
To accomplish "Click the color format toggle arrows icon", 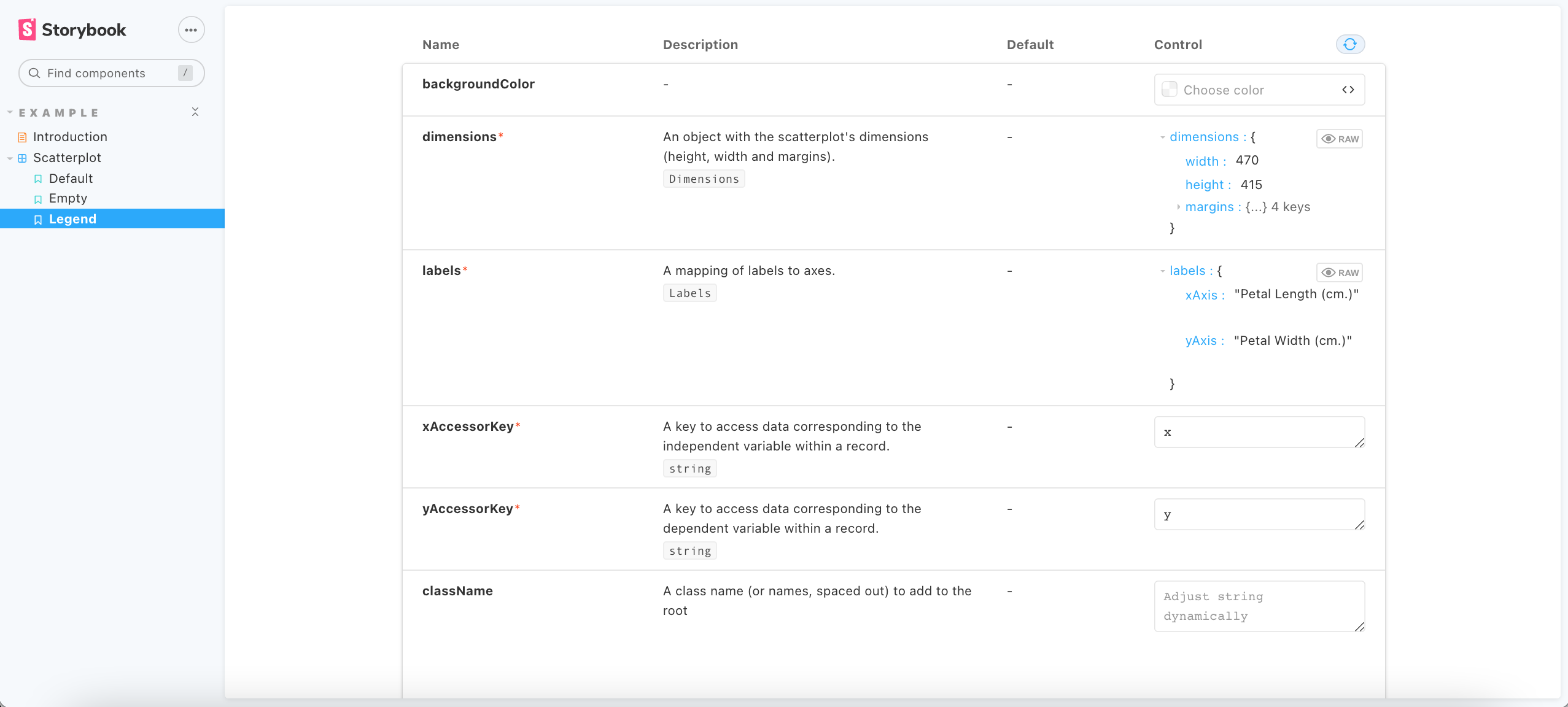I will click(1348, 90).
